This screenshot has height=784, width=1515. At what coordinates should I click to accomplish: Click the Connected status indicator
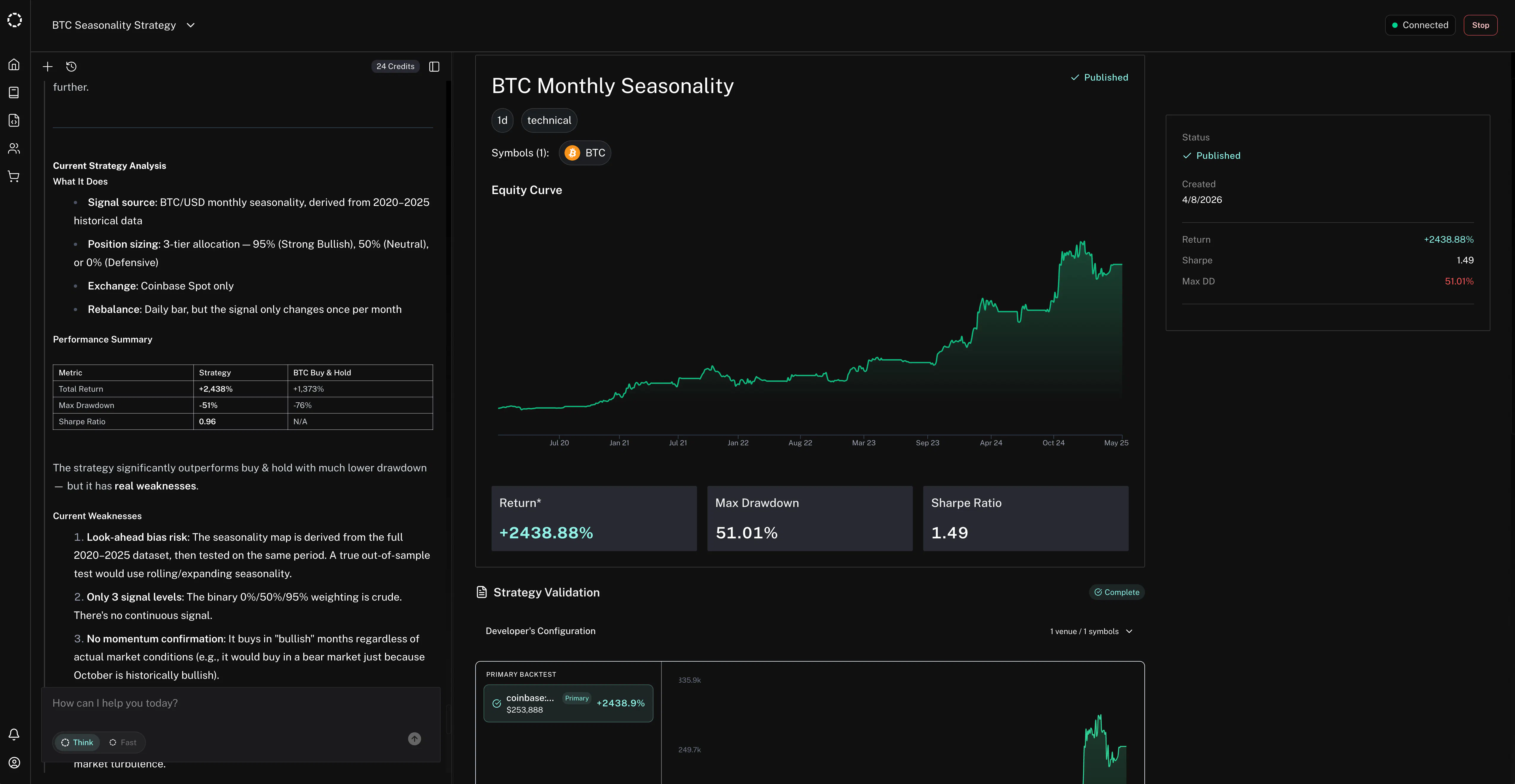(x=1420, y=25)
